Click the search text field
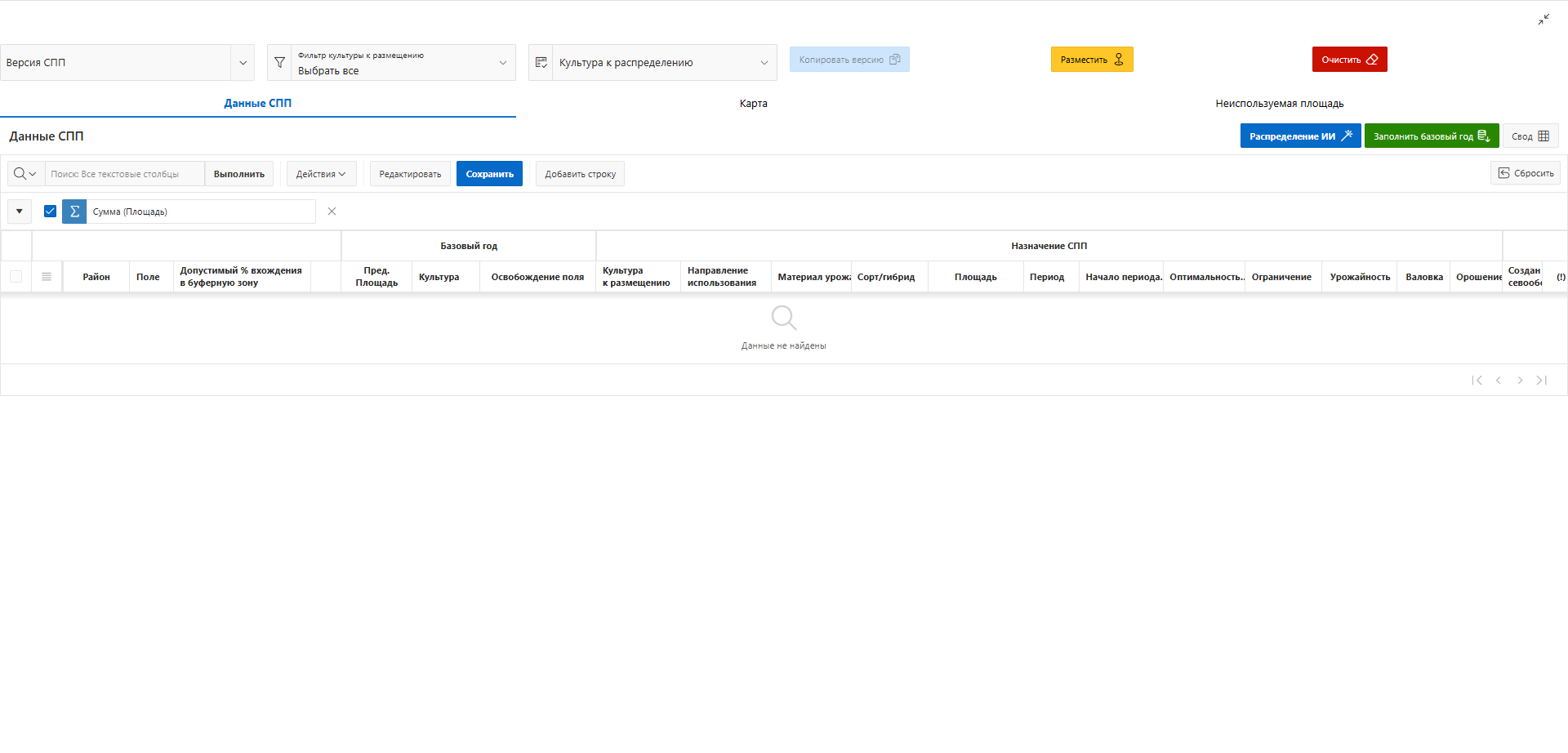Image resolution: width=1568 pixels, height=753 pixels. click(x=124, y=174)
